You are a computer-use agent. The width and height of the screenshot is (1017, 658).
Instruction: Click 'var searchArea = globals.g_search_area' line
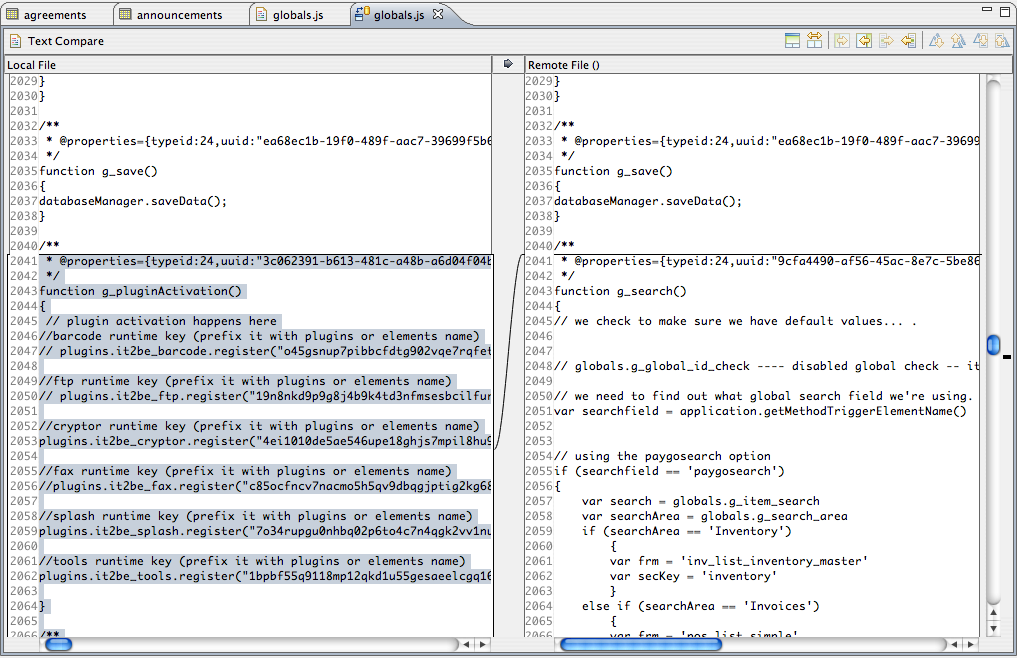715,516
